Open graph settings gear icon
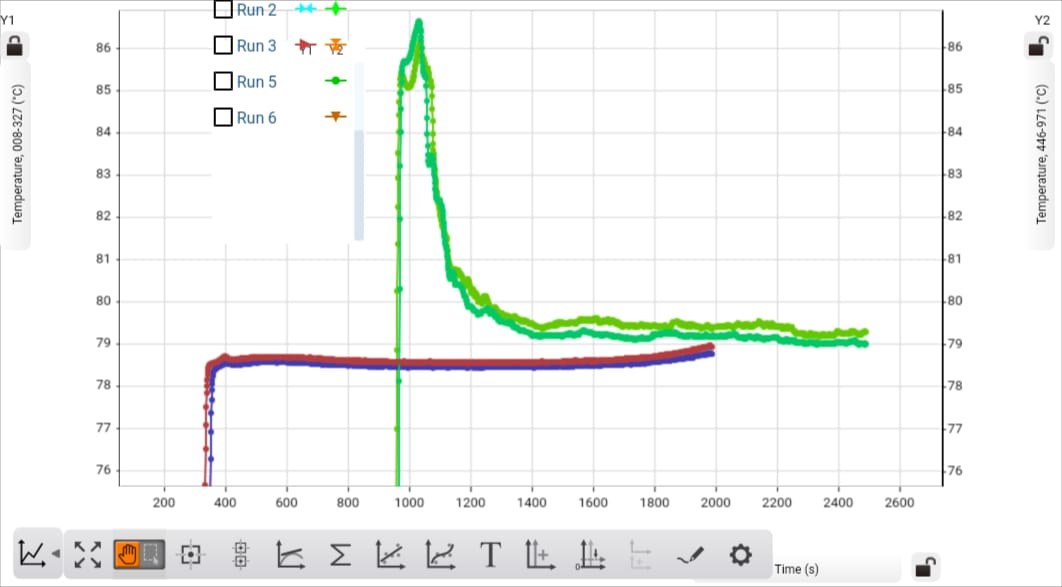 pyautogui.click(x=740, y=553)
